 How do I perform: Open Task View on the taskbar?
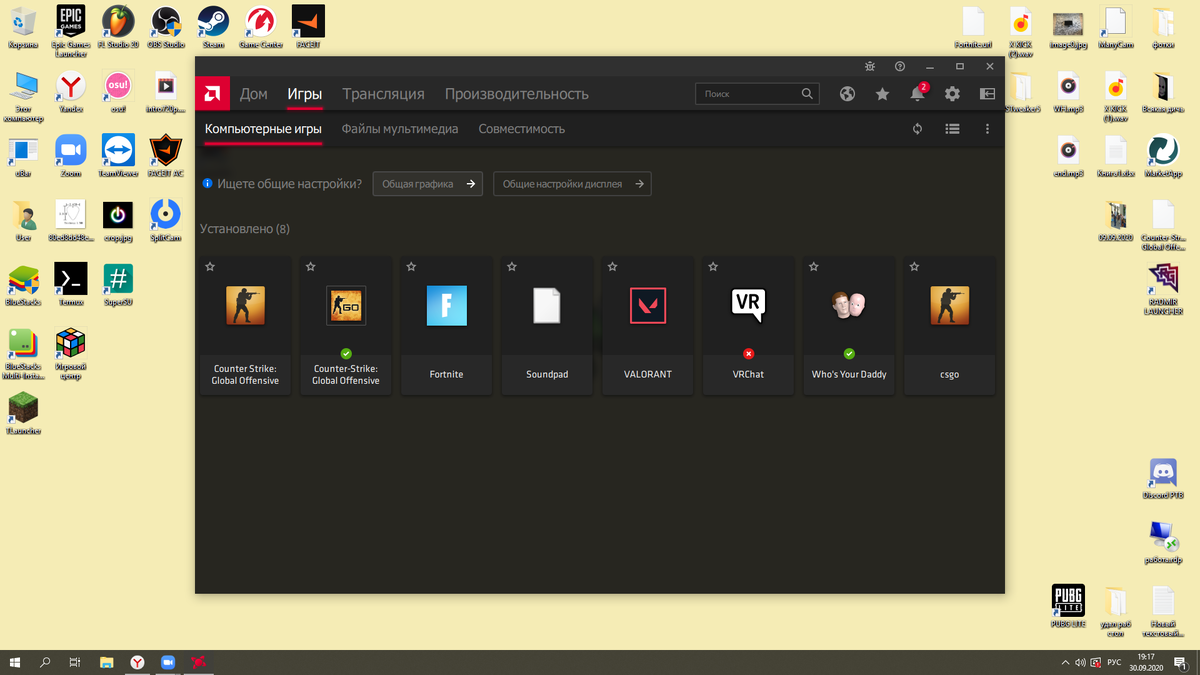click(x=75, y=662)
